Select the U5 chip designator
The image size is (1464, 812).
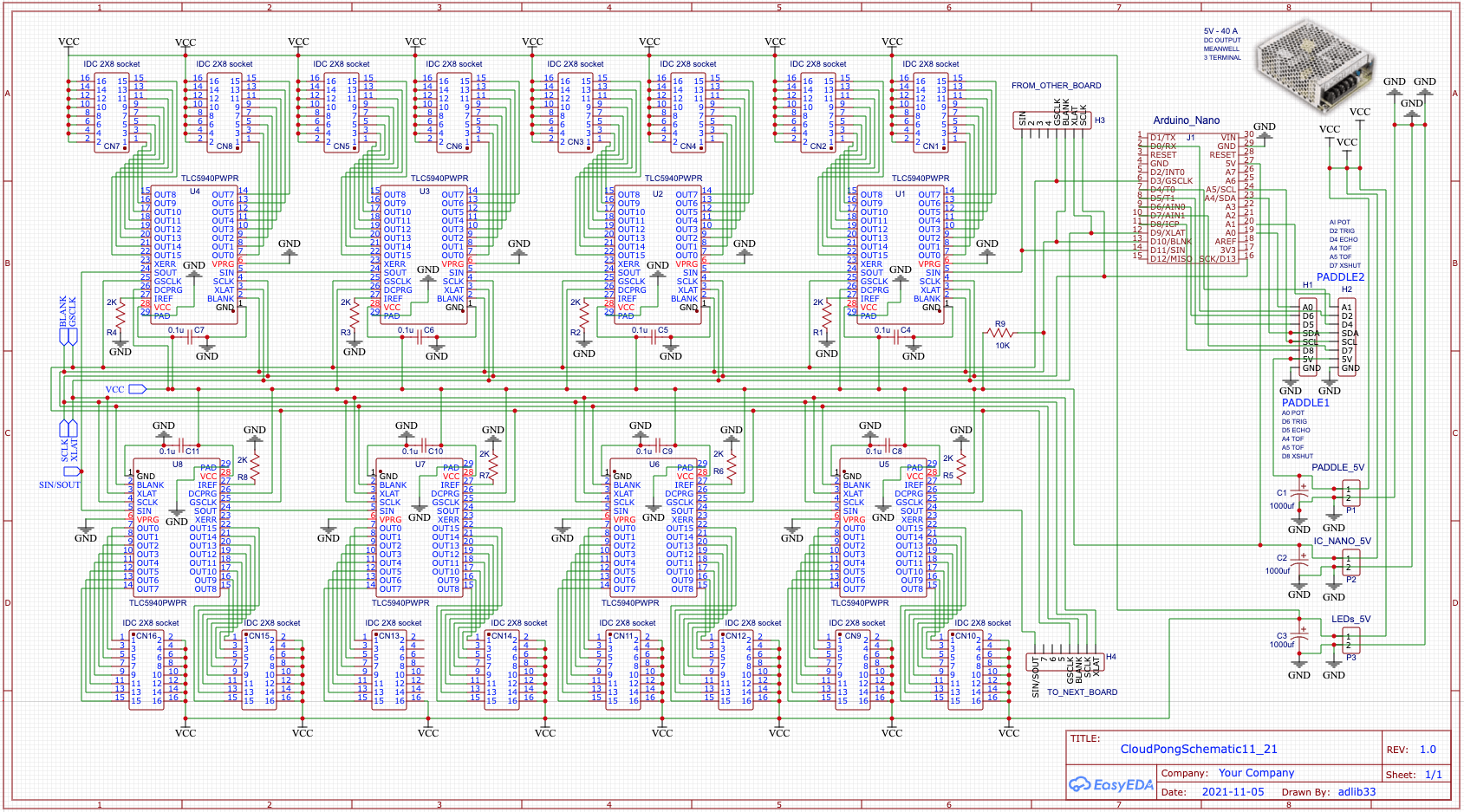[883, 464]
